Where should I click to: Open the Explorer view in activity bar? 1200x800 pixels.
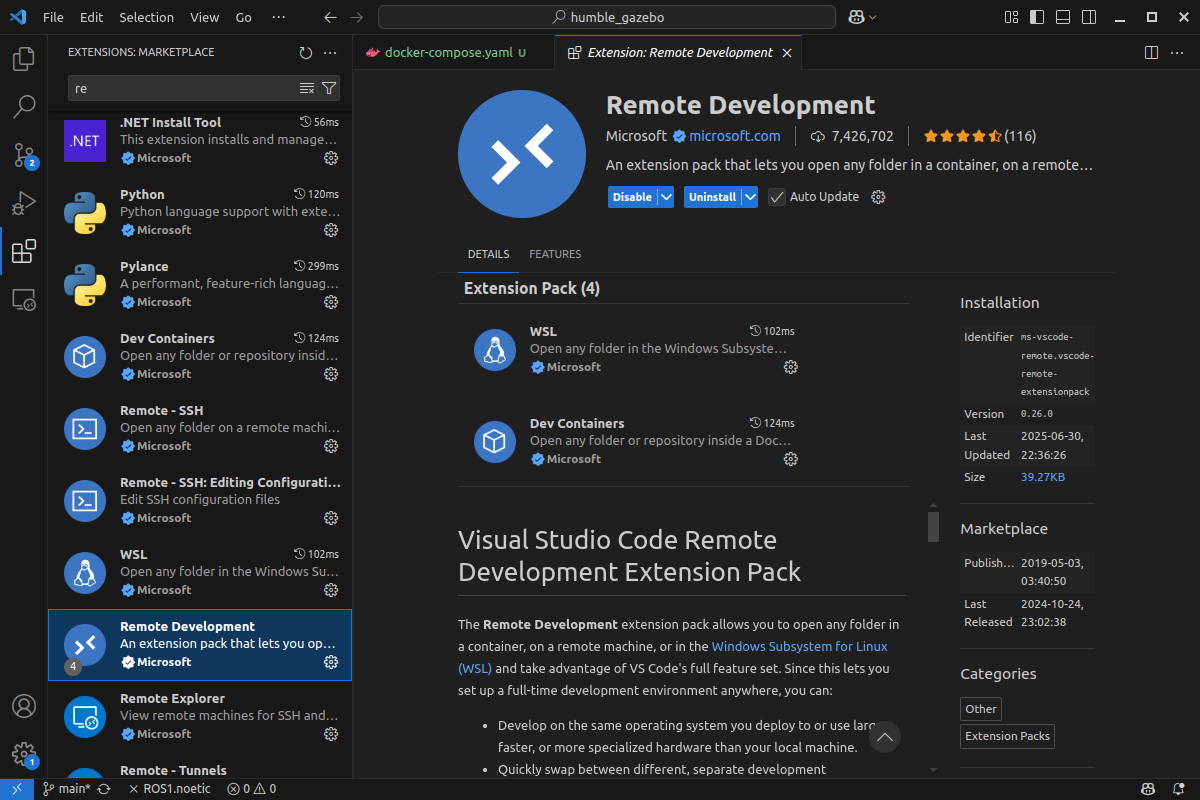pos(24,59)
